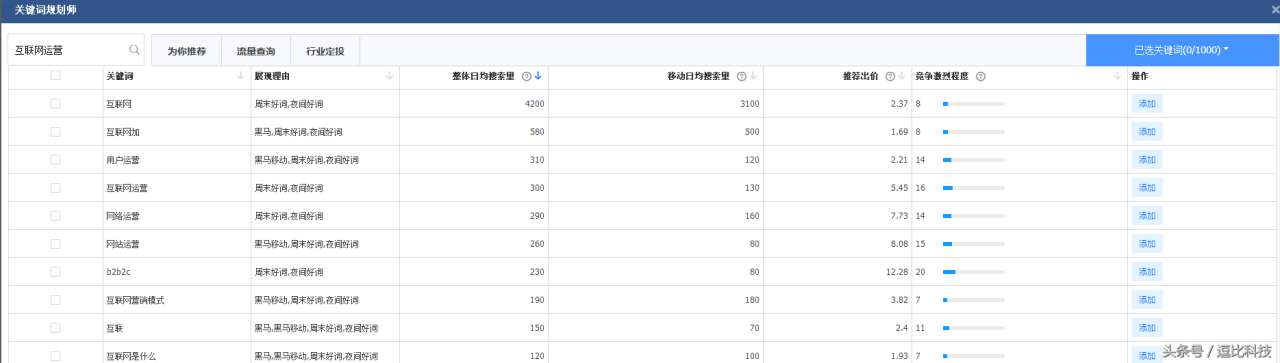This screenshot has width=1280, height=363.
Task: Click the search volume value 230
Action: (537, 272)
